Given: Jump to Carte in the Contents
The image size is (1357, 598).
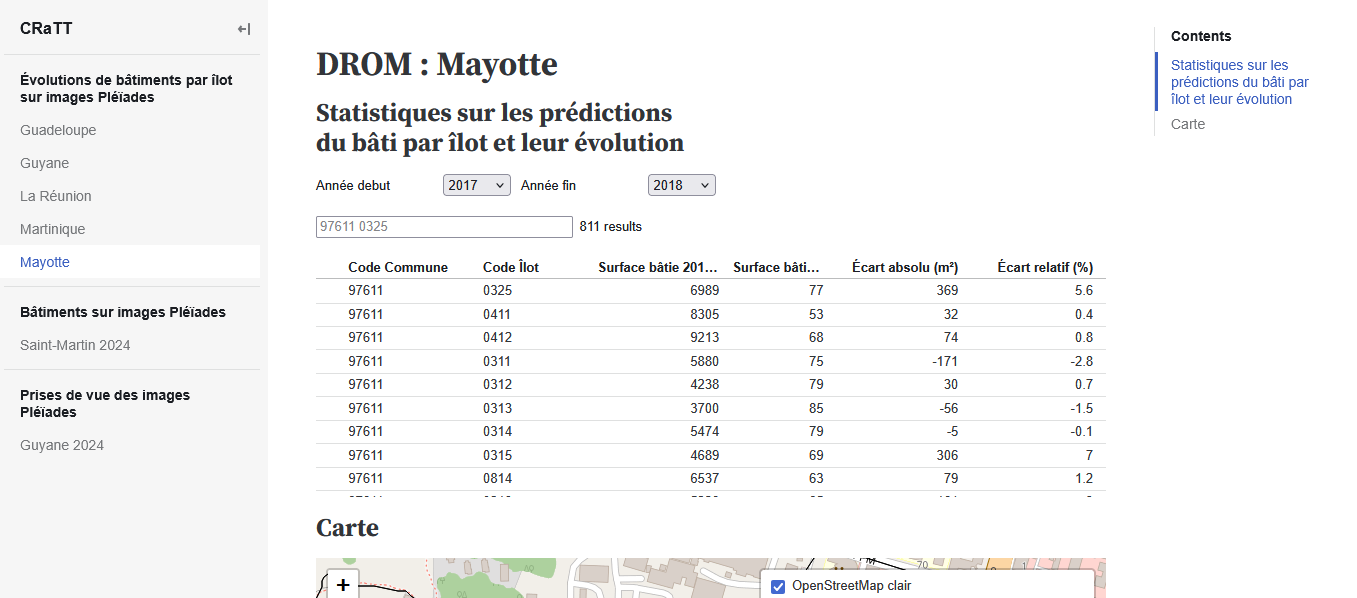Looking at the screenshot, I should [1188, 124].
